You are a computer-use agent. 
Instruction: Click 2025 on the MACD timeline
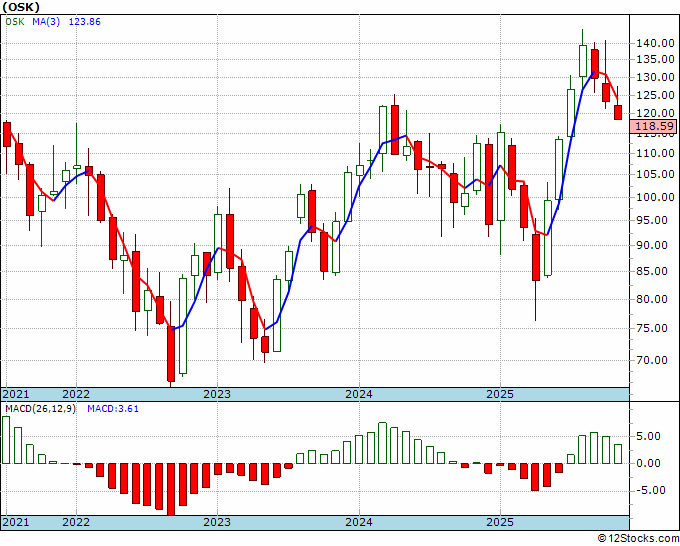[500, 522]
